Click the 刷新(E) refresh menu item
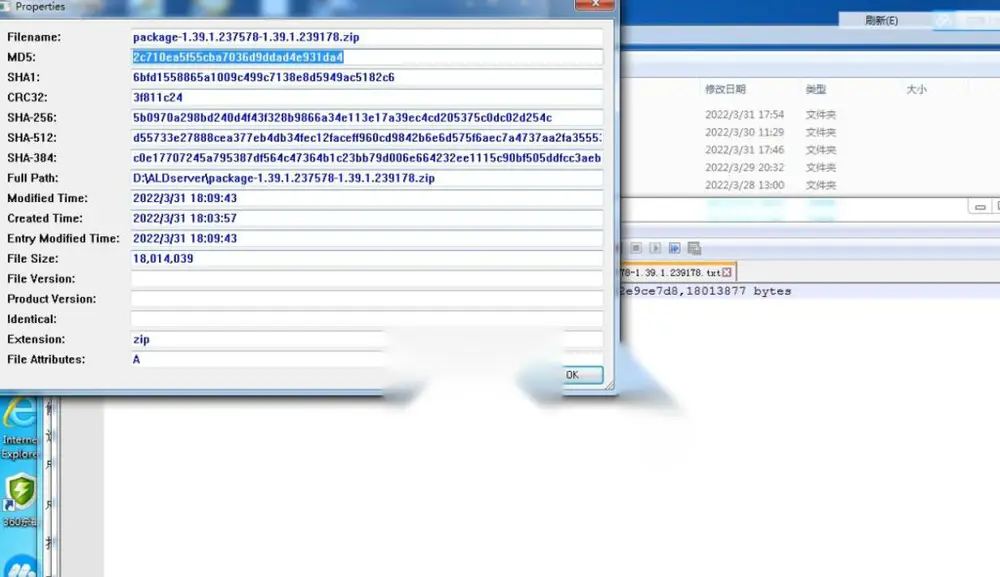 tap(881, 20)
